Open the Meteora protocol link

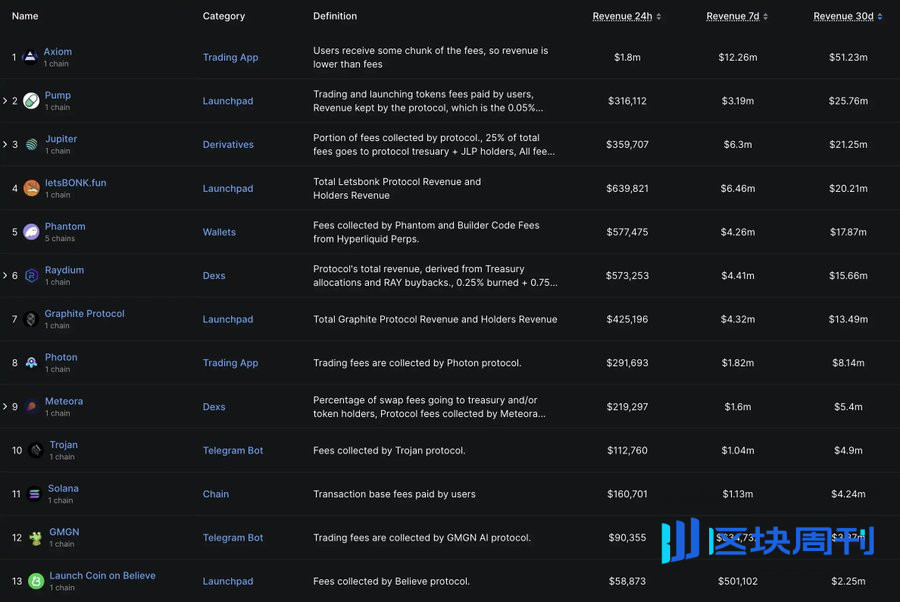(64, 401)
